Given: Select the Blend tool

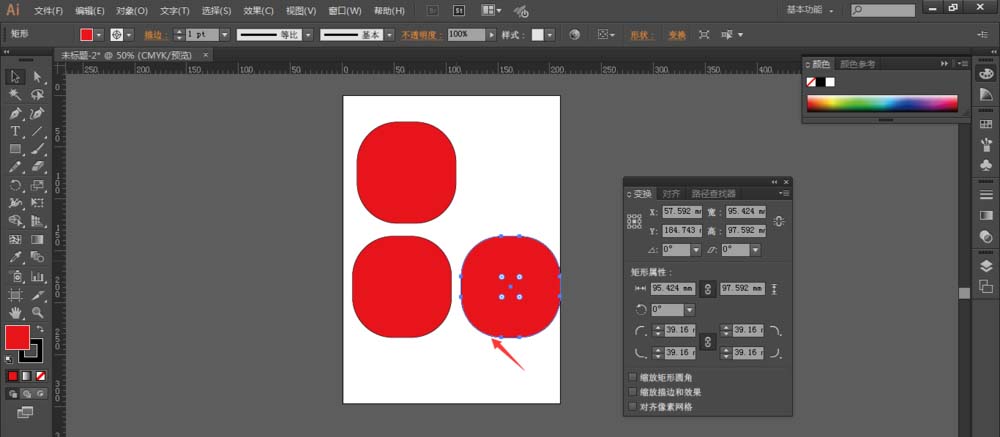Looking at the screenshot, I should pyautogui.click(x=38, y=257).
